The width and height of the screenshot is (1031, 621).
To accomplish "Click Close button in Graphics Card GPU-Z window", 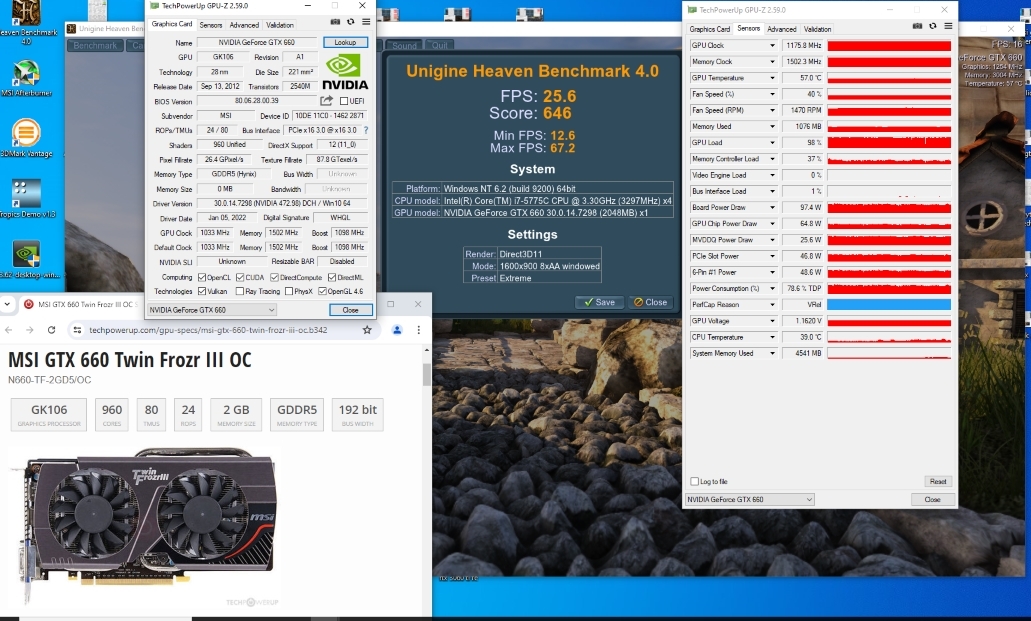I will tap(350, 310).
